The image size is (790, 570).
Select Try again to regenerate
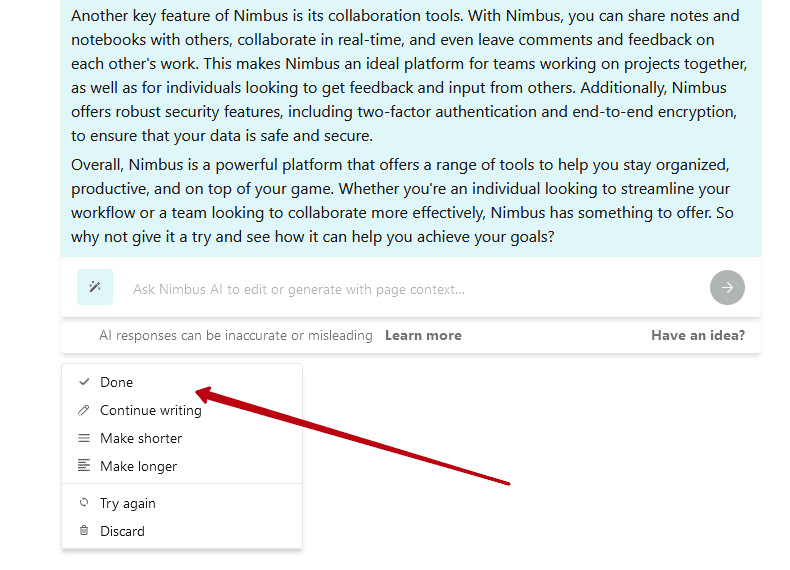click(x=182, y=503)
